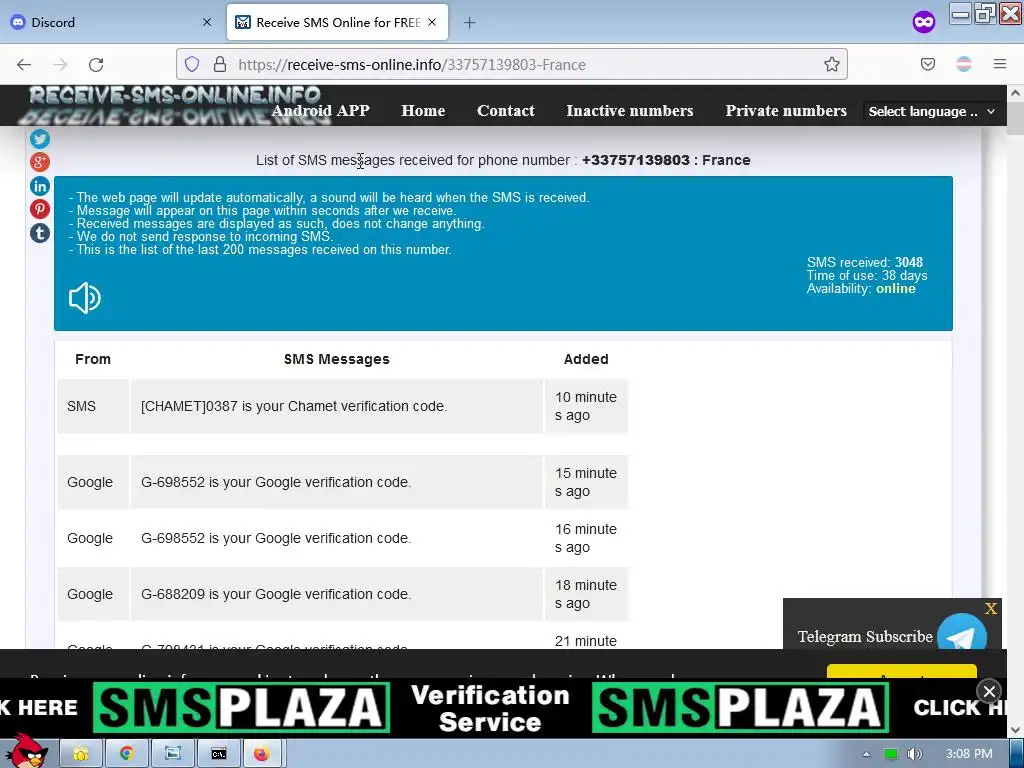The height and width of the screenshot is (768, 1024).
Task: Click the SMS sender cell in first row
Action: click(x=93, y=406)
